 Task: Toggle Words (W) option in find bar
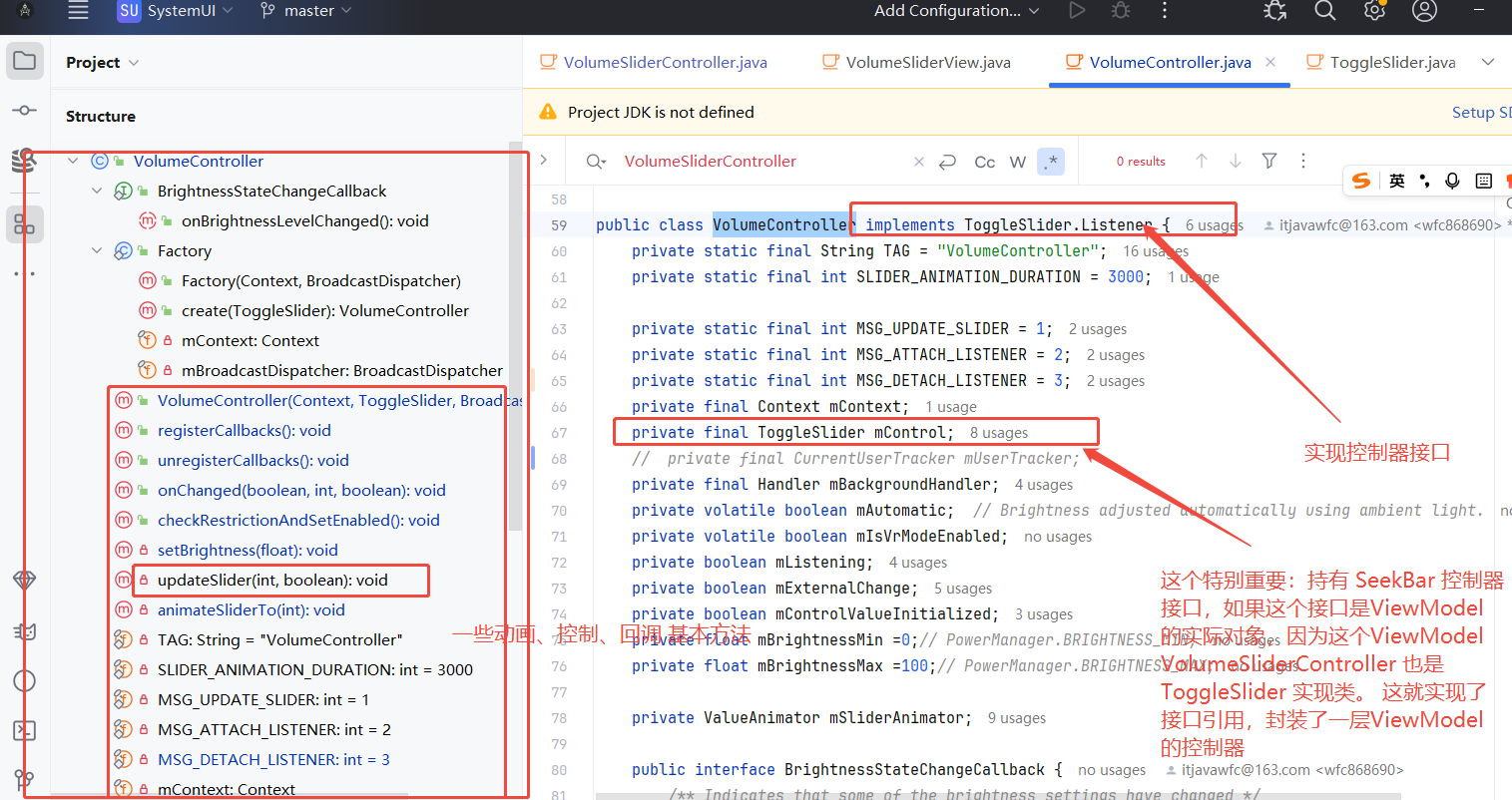pyautogui.click(x=1018, y=162)
